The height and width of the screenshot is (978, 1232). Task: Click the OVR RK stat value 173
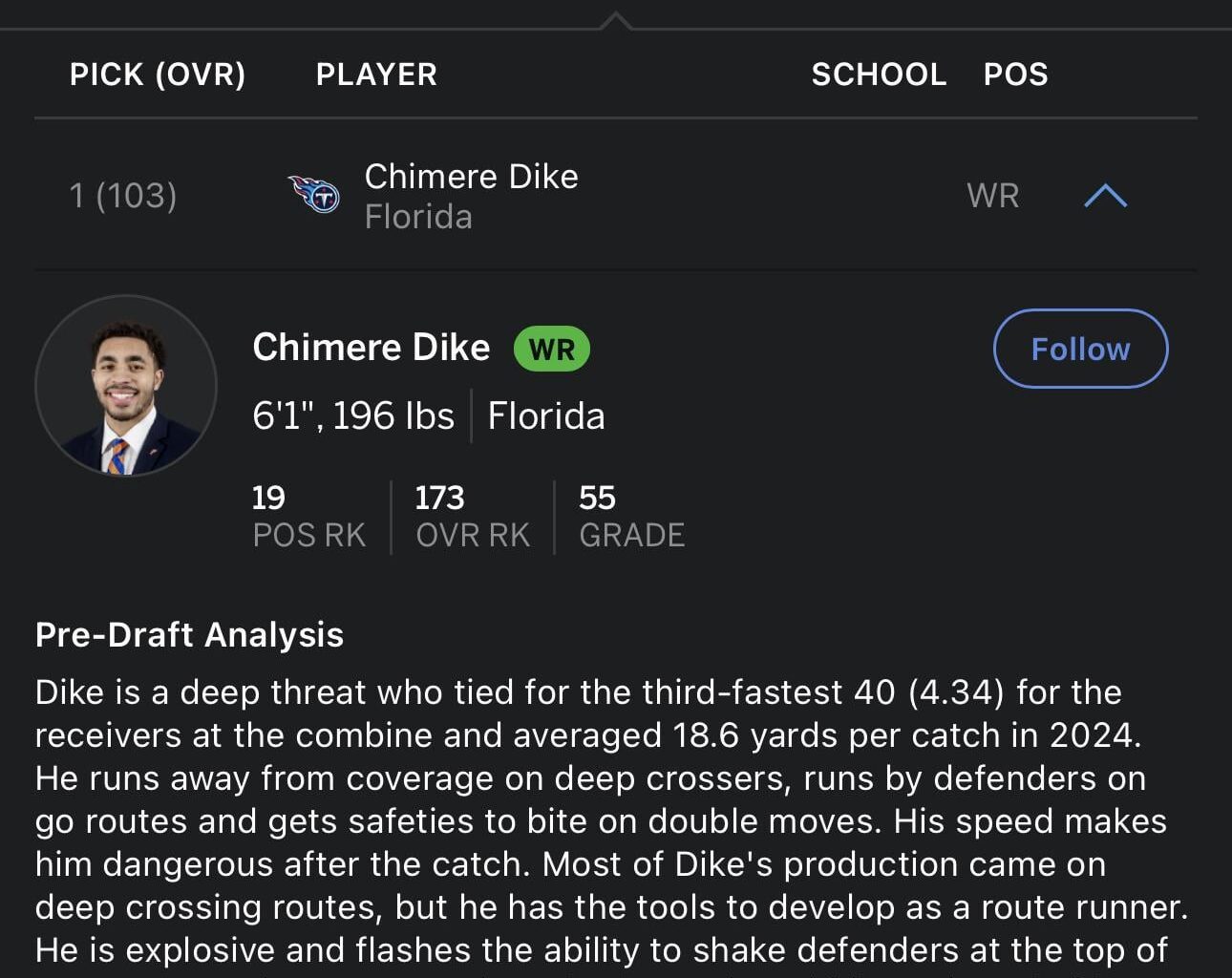440,498
